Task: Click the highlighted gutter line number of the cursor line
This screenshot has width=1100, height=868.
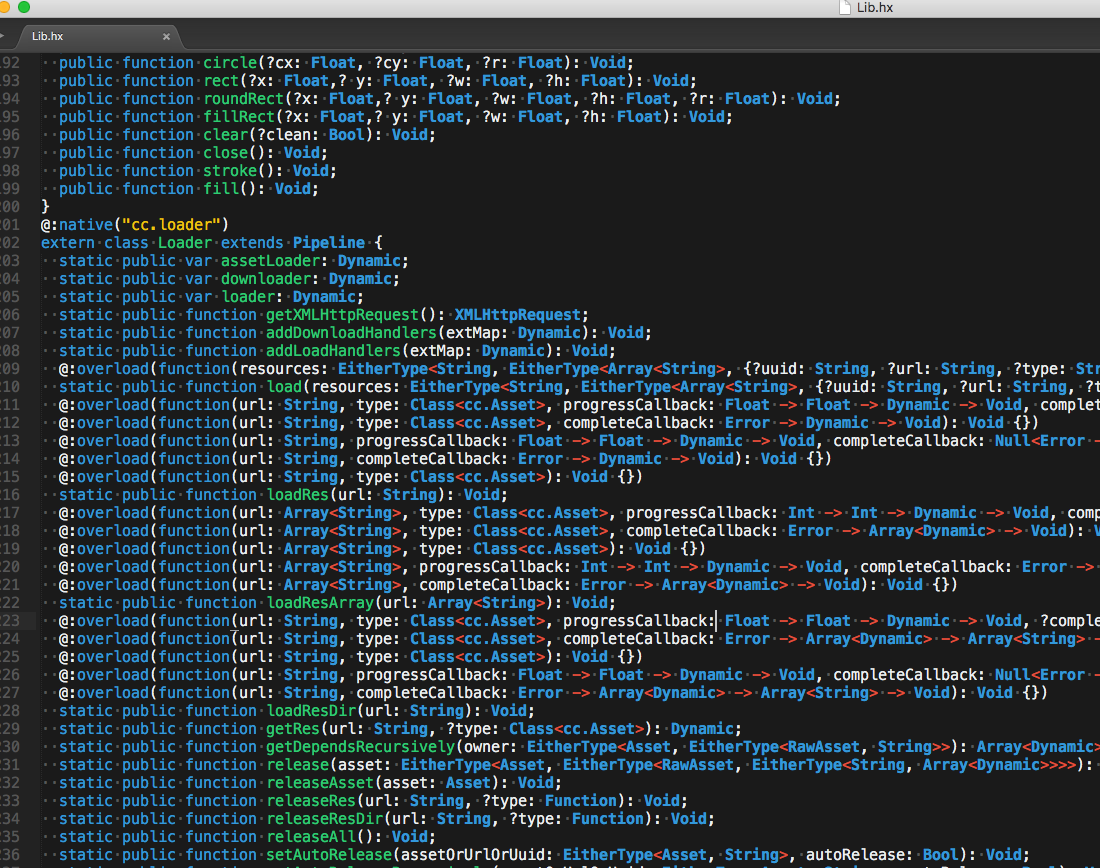Action: [10, 621]
